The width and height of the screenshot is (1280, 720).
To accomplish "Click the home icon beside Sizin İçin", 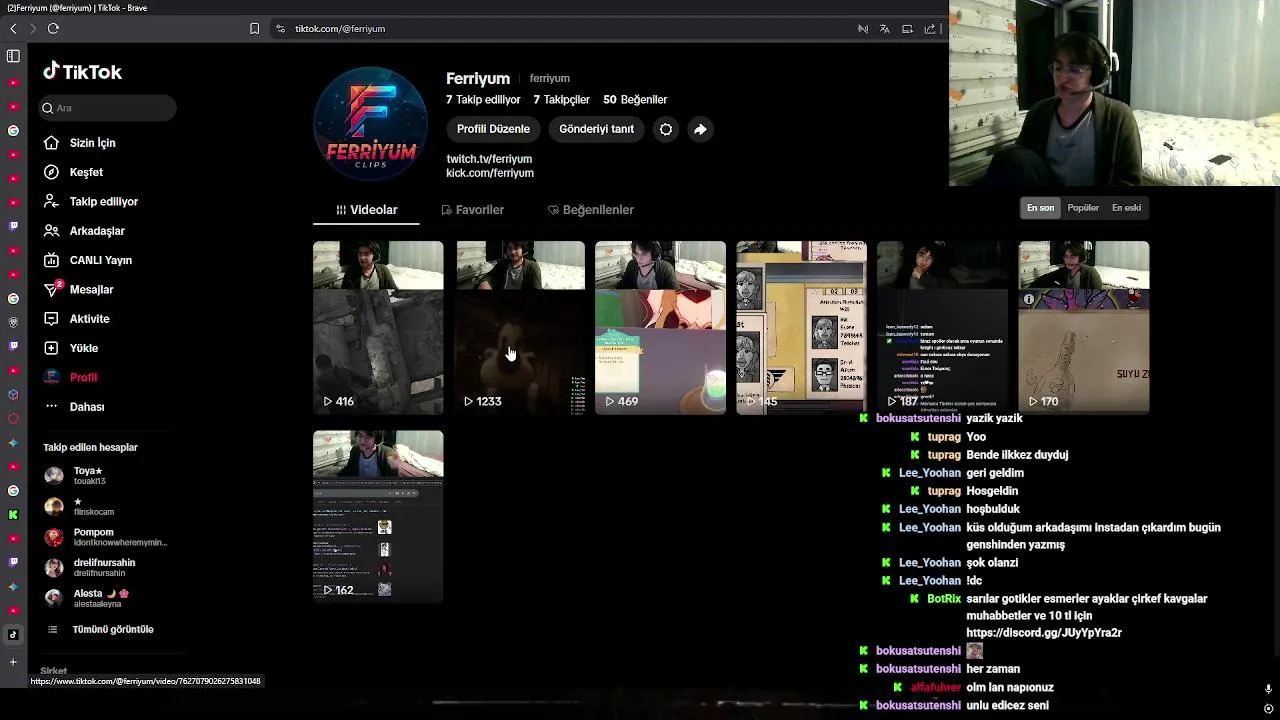I will pos(52,143).
